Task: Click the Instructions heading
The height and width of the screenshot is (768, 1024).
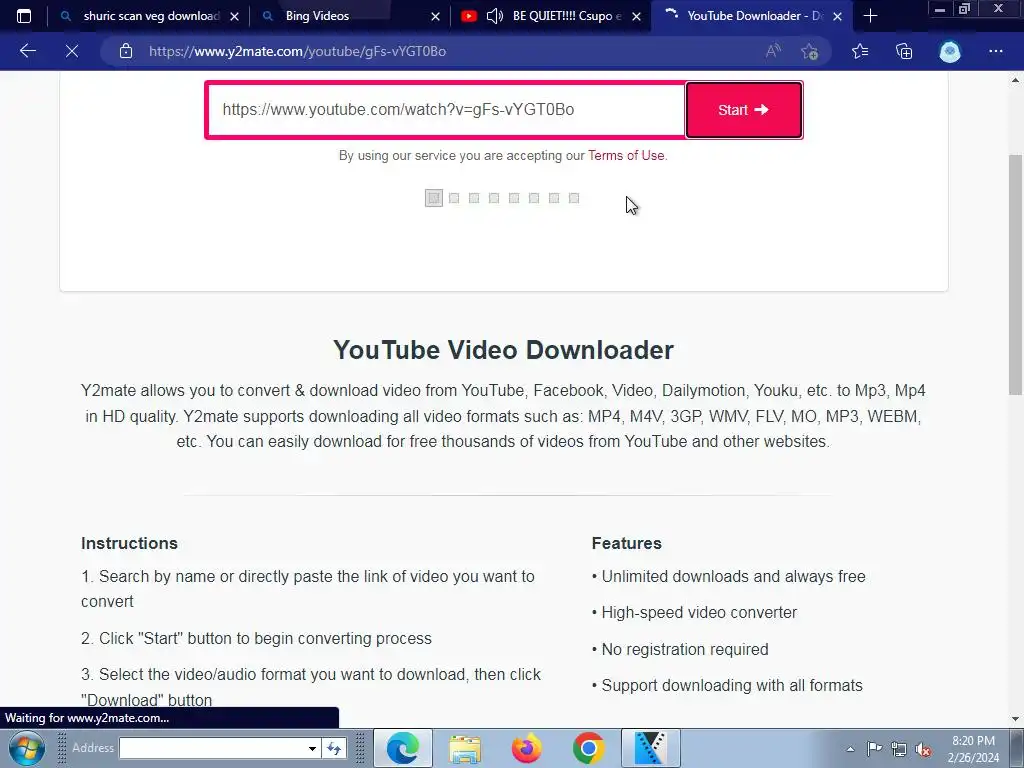Action: (129, 543)
